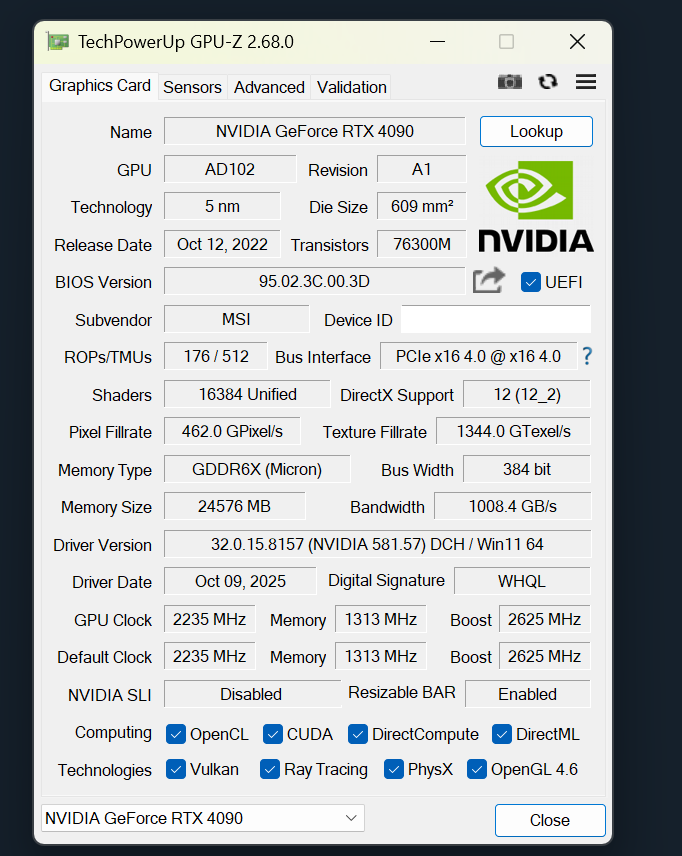The width and height of the screenshot is (682, 856).
Task: Click the Memory Size value 24576 MB
Action: click(234, 506)
